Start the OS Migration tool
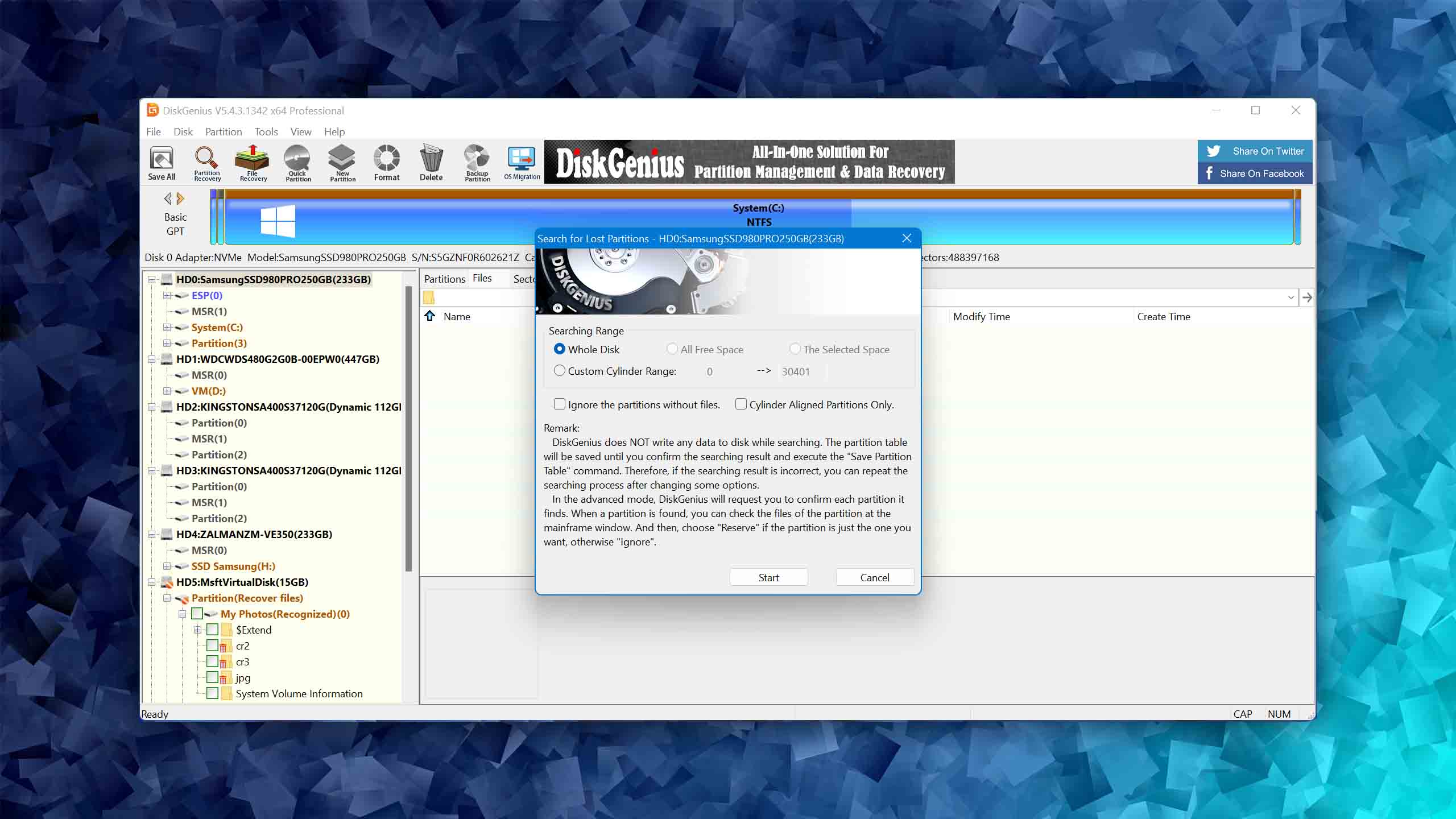The height and width of the screenshot is (819, 1456). [x=522, y=163]
